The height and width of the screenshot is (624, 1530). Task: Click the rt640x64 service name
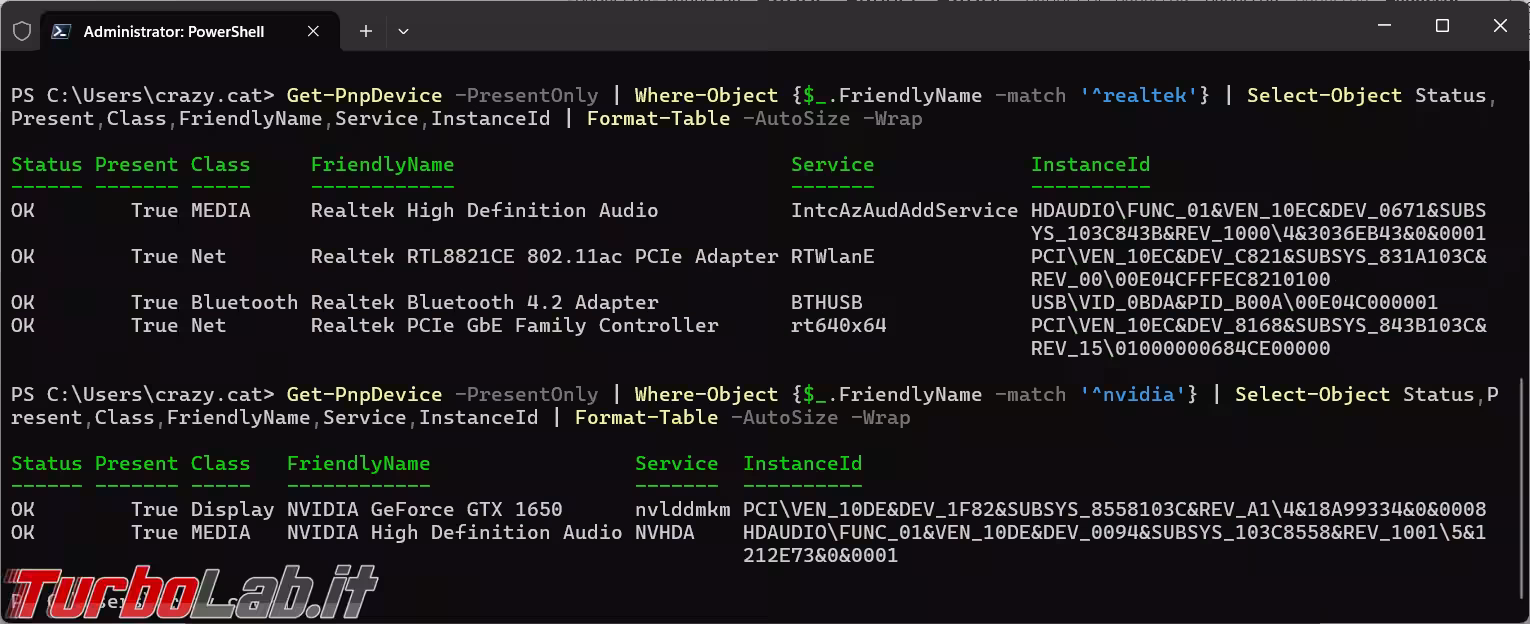coord(838,325)
